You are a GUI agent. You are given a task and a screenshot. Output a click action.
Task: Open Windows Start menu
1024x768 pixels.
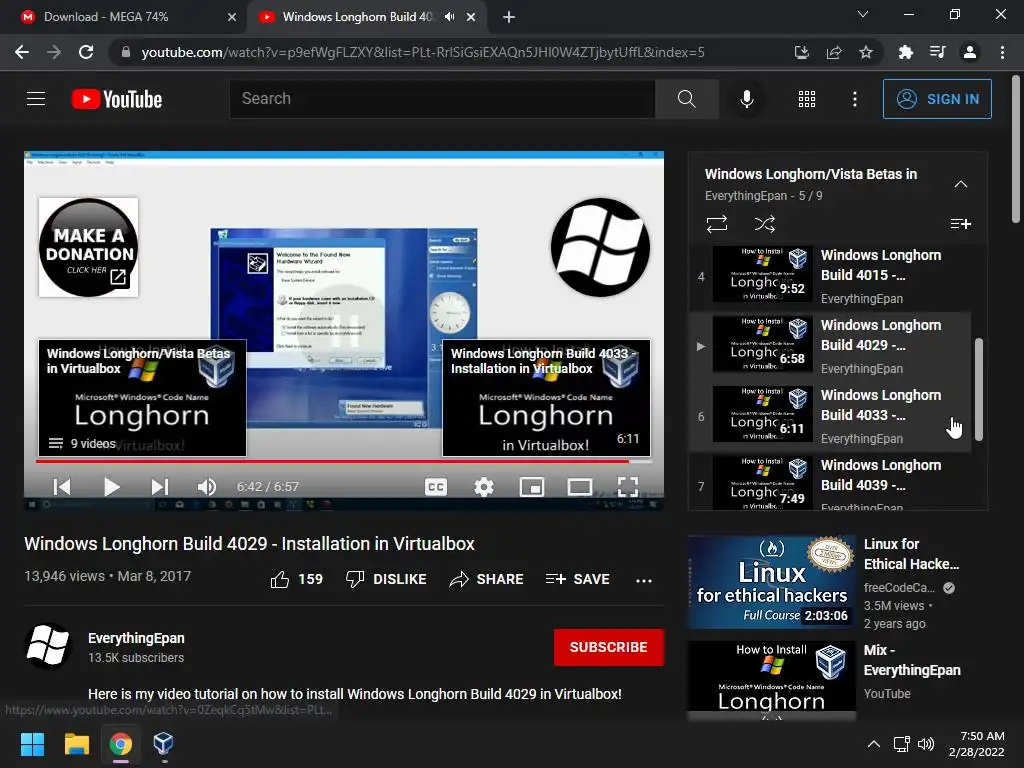pos(32,744)
